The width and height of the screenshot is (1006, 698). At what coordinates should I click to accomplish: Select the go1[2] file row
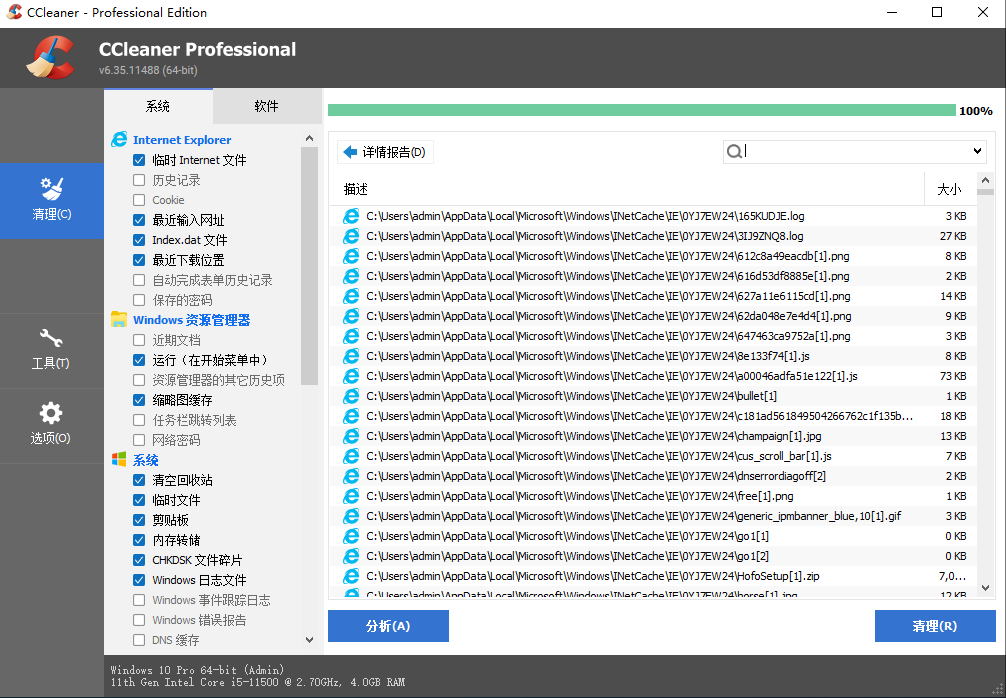pyautogui.click(x=653, y=556)
